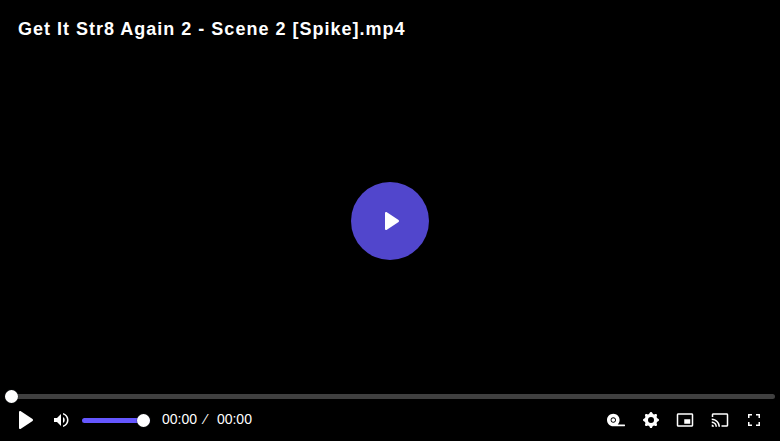Click the small play icon in the control bar
Screen dimensions: 780x441
click(26, 420)
